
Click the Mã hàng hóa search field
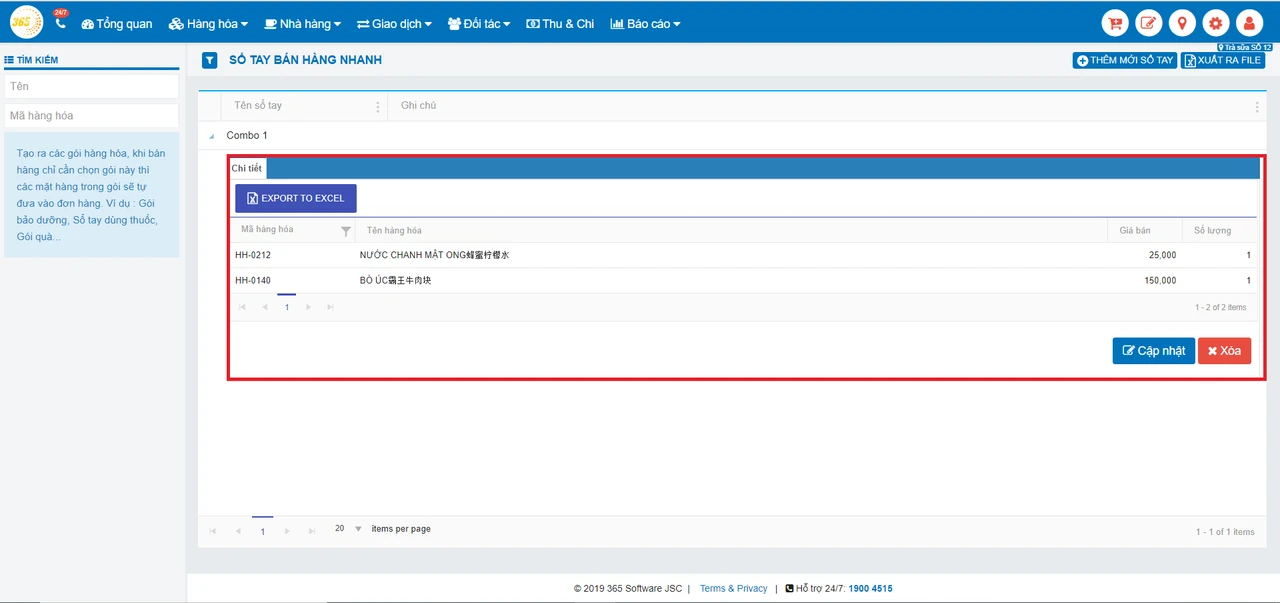pyautogui.click(x=91, y=116)
